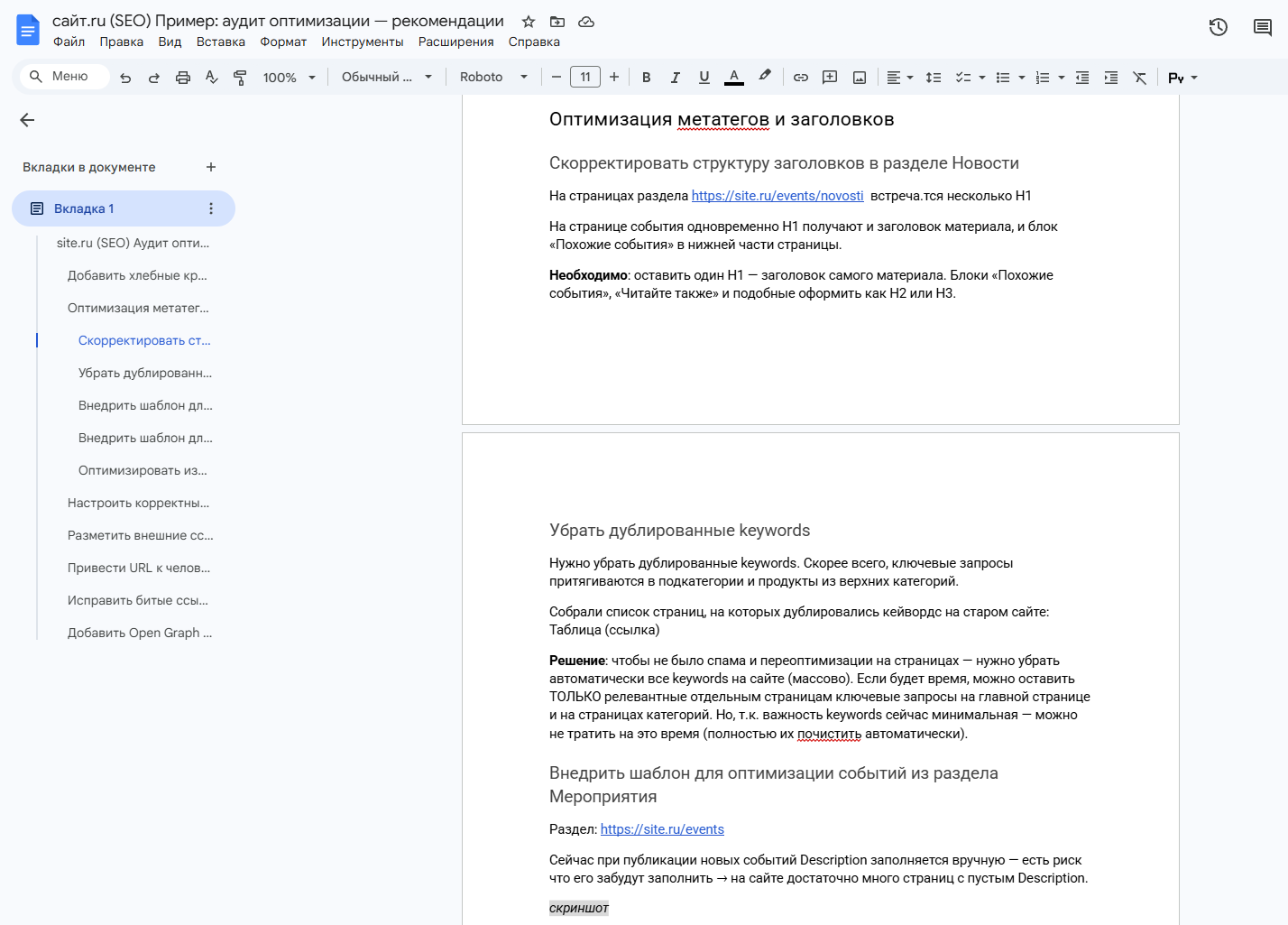Viewport: 1288px width, 925px height.
Task: Clear formatting with the toolbar icon
Action: 1140,78
